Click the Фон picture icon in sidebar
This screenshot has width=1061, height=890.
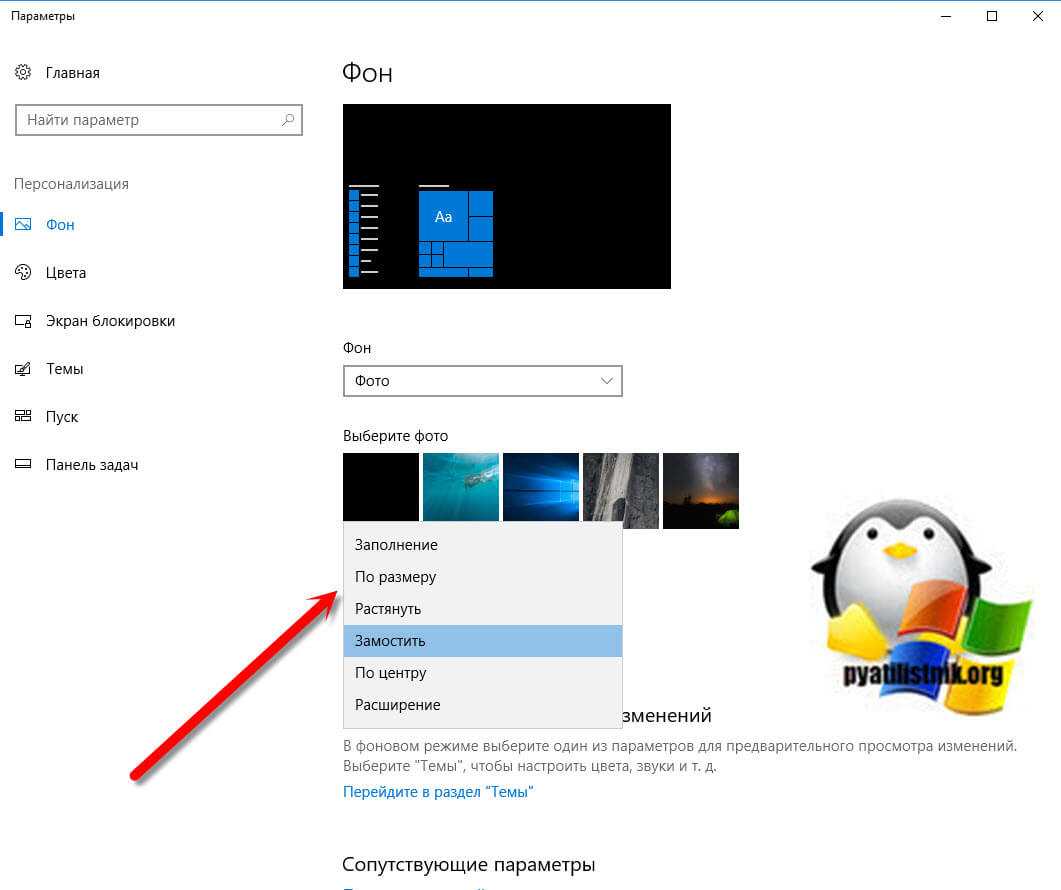tap(23, 225)
